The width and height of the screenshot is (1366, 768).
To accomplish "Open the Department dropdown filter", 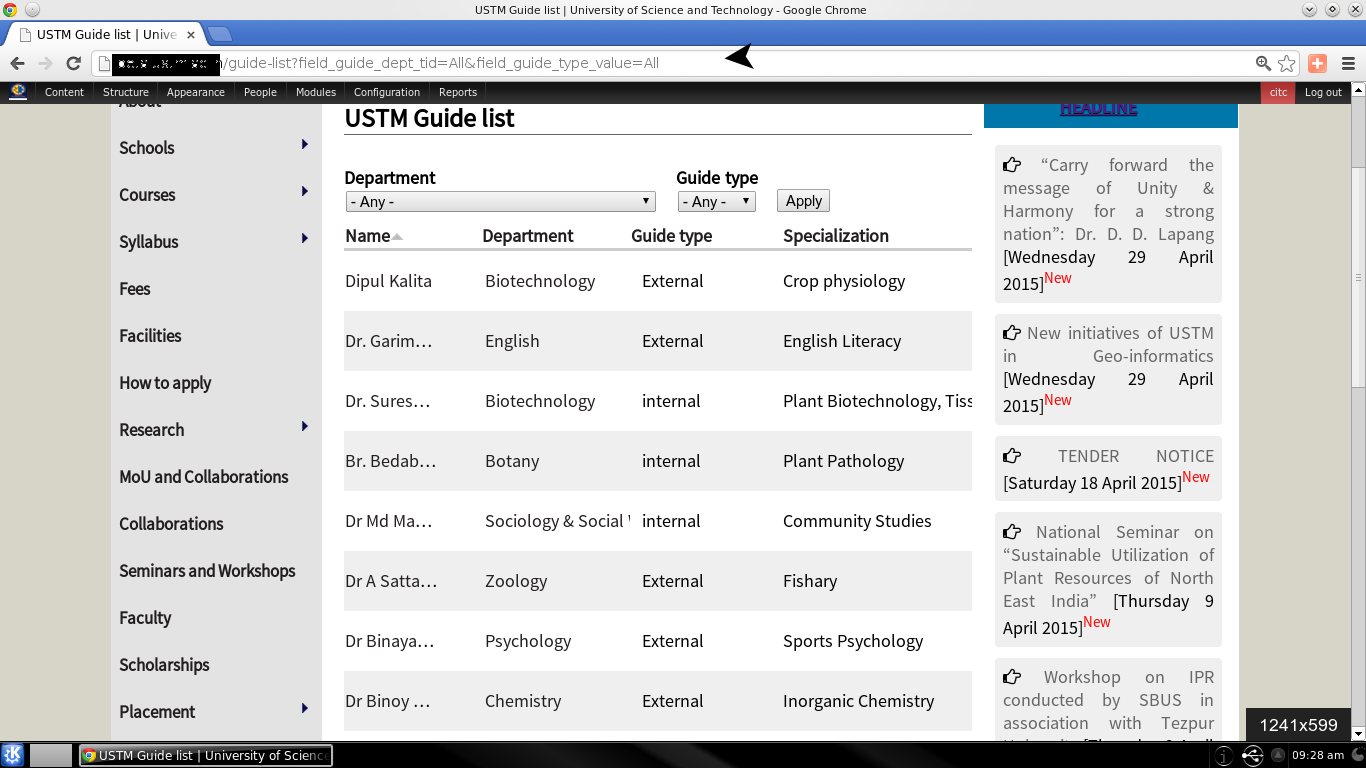I will pos(500,202).
